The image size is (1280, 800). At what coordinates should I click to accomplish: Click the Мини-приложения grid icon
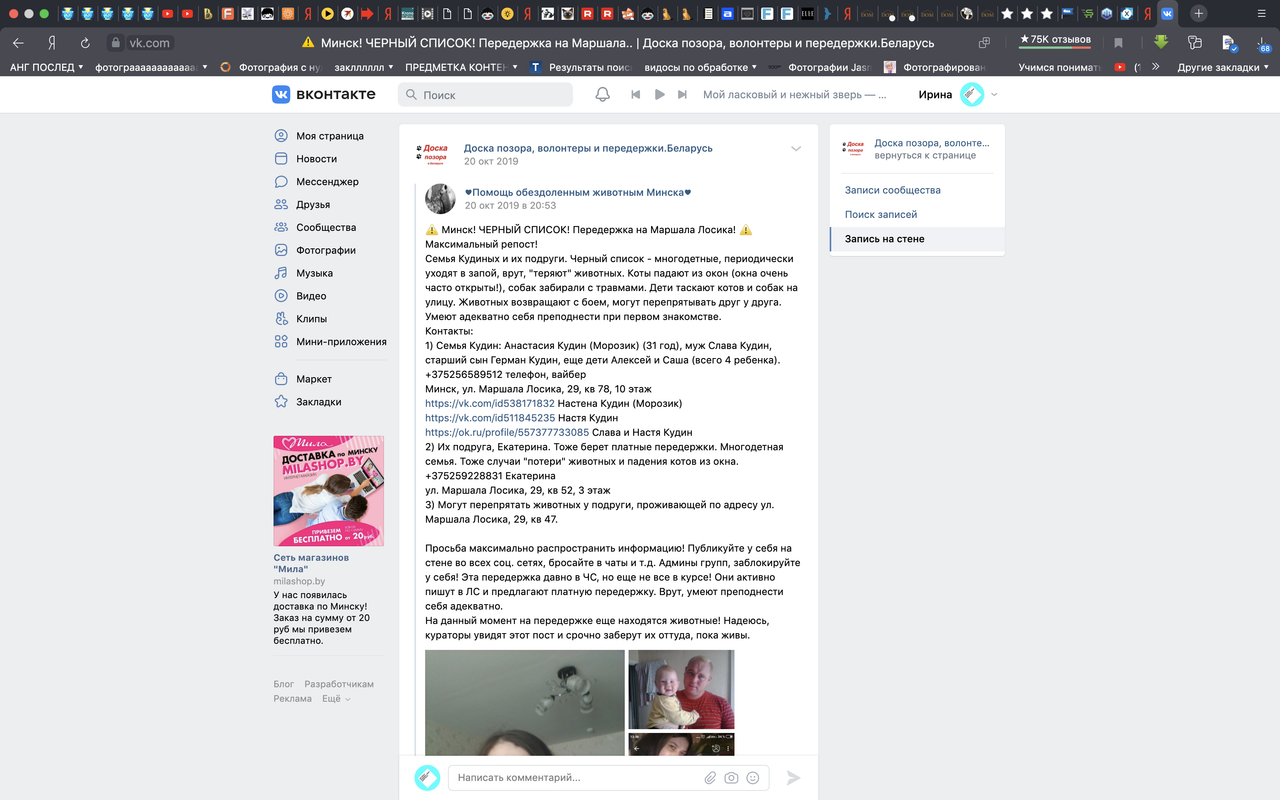281,341
